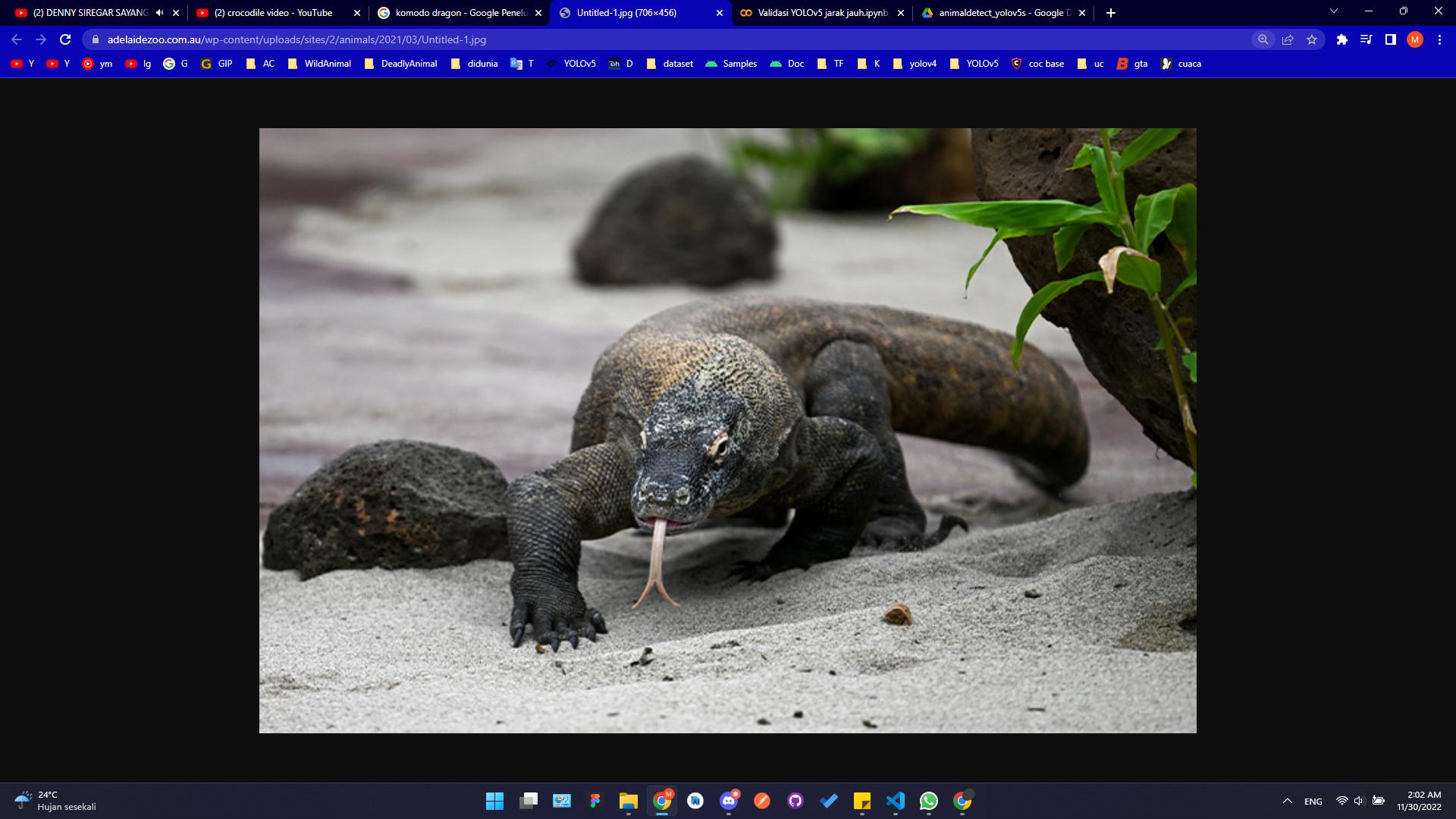Bookmark this page with the star
The width and height of the screenshot is (1456, 819).
[x=1312, y=39]
